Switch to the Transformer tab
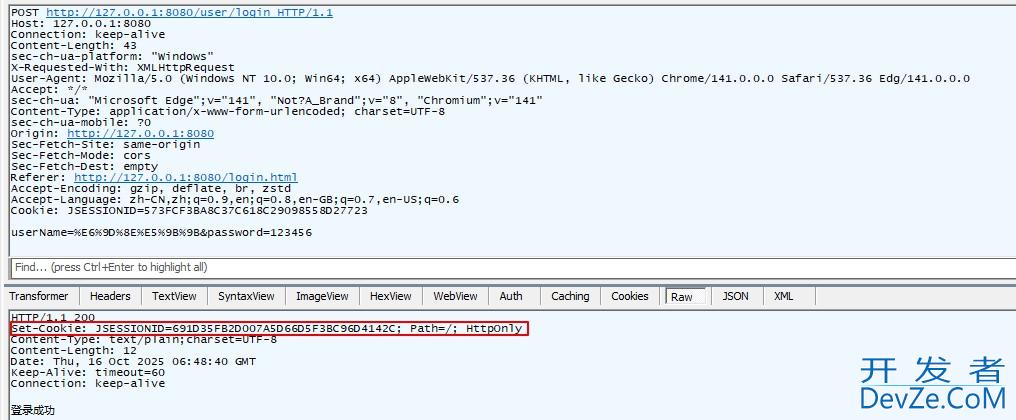Viewport: 1016px width, 420px height. click(39, 296)
